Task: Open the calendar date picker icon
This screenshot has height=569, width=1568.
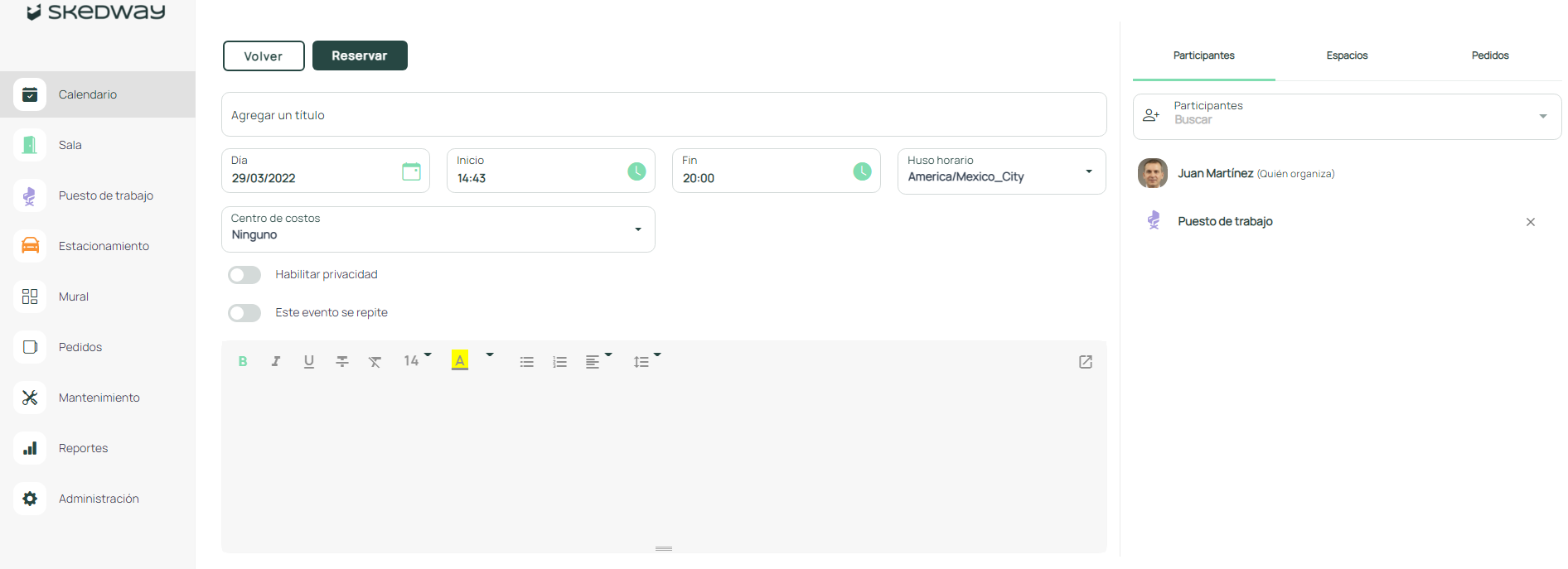Action: coord(411,171)
